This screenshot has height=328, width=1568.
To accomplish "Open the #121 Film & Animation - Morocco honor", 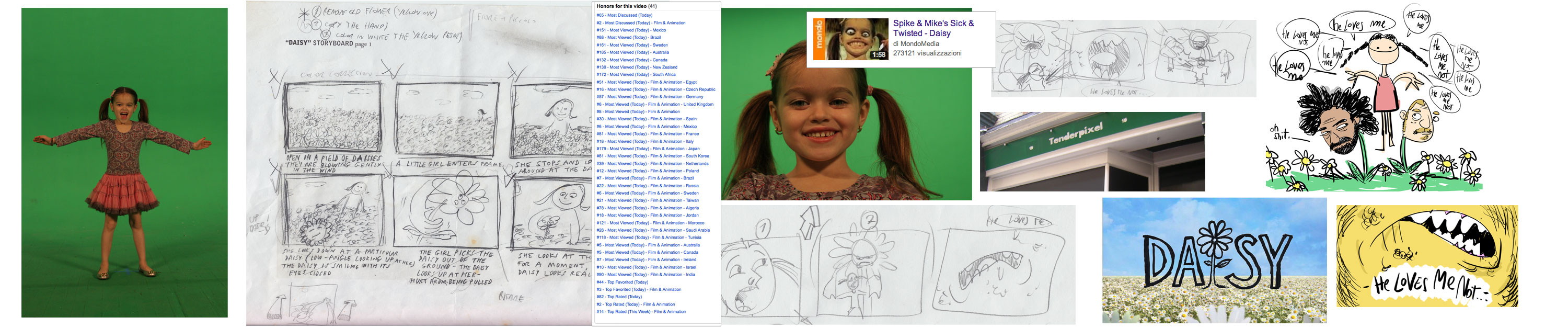I will [650, 222].
